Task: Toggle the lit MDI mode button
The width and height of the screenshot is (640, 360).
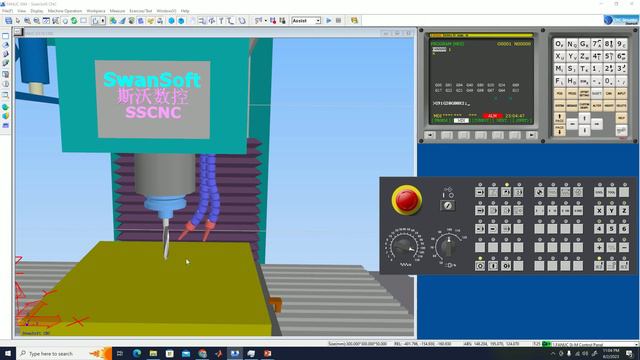Action: pyautogui.click(x=506, y=192)
